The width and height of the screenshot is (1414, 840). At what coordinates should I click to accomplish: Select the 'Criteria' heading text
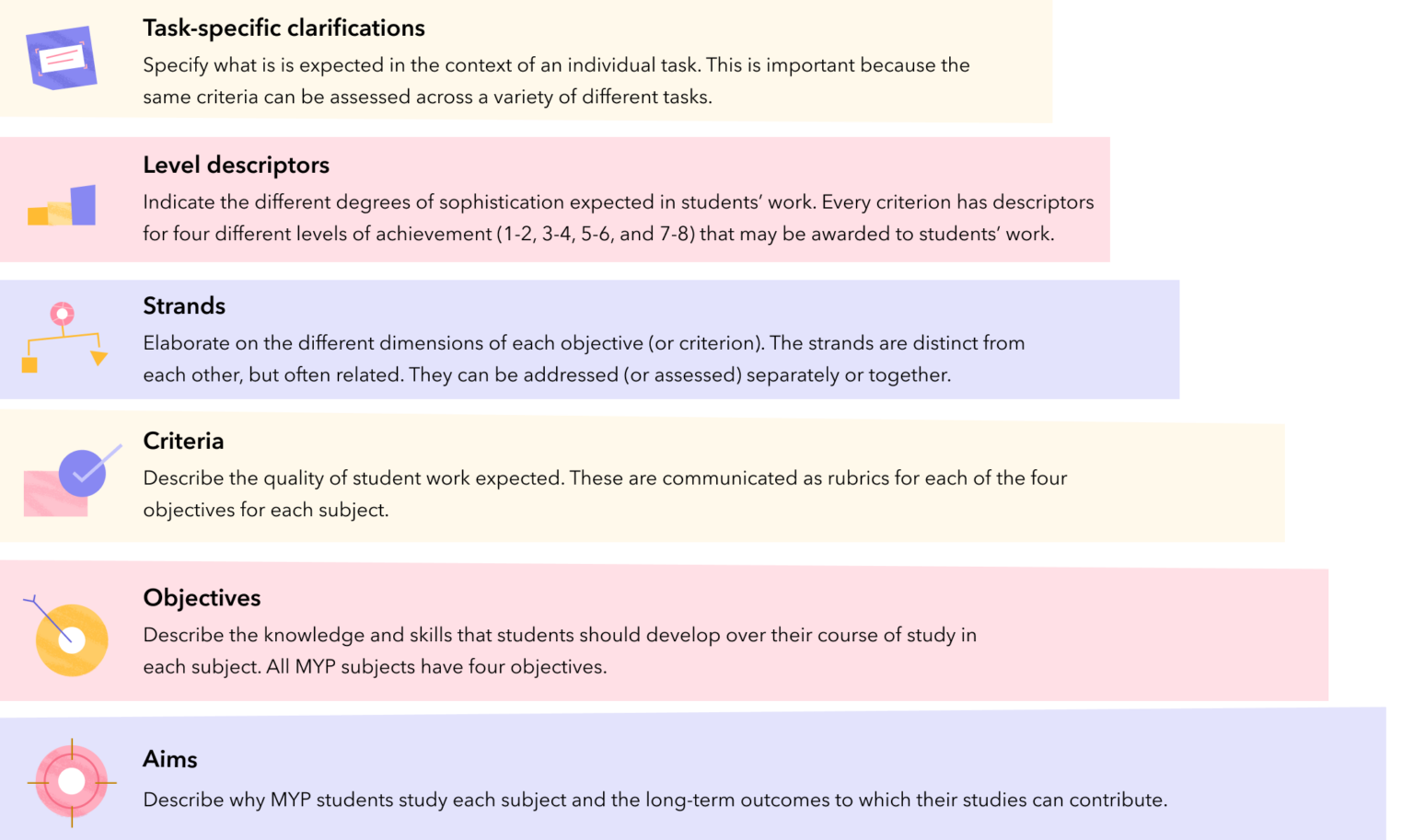tap(183, 442)
